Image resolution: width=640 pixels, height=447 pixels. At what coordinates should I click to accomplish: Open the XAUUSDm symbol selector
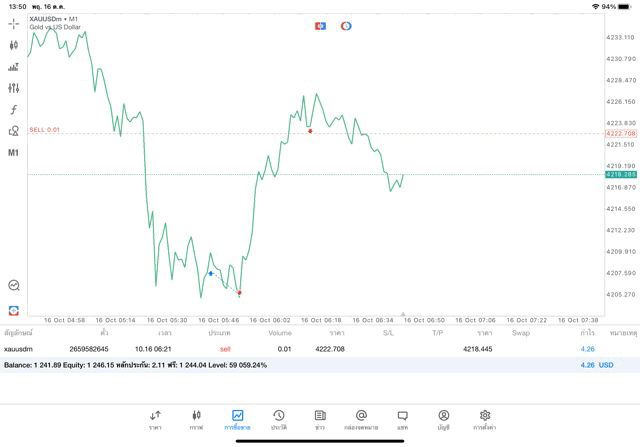(x=56, y=19)
